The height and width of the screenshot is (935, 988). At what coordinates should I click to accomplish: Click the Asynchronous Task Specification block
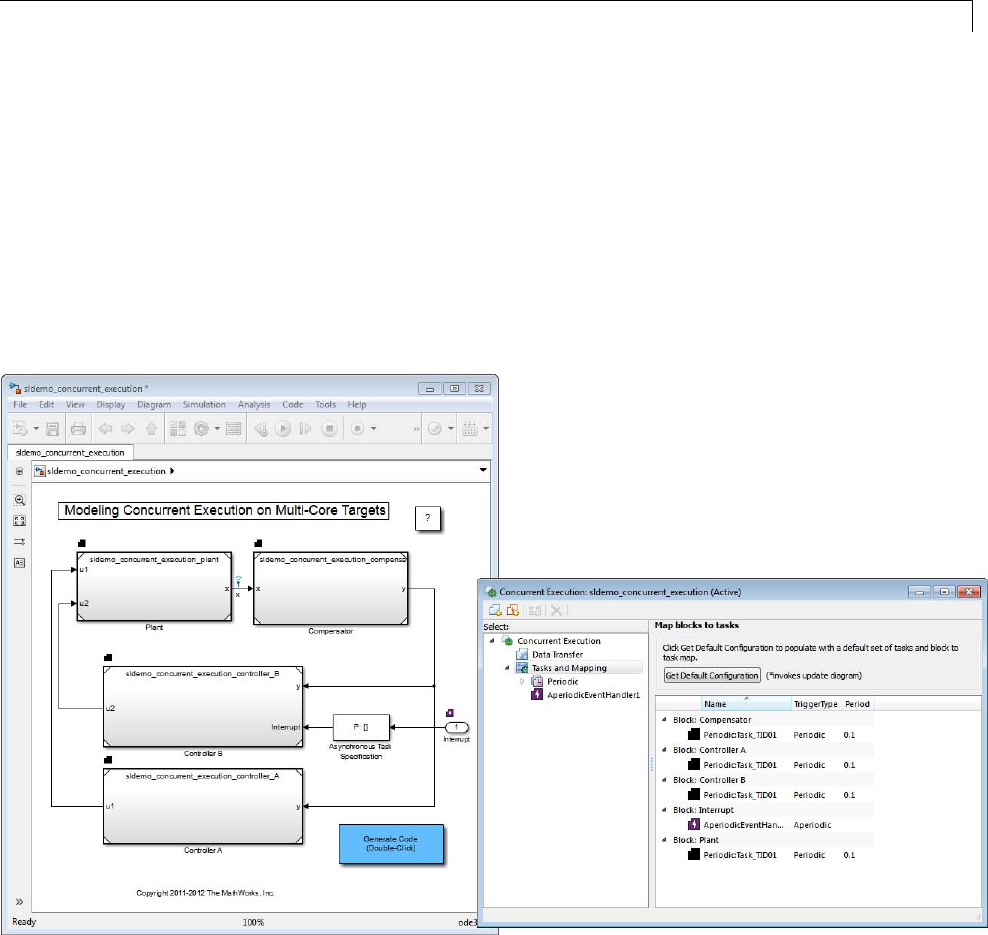coord(361,727)
